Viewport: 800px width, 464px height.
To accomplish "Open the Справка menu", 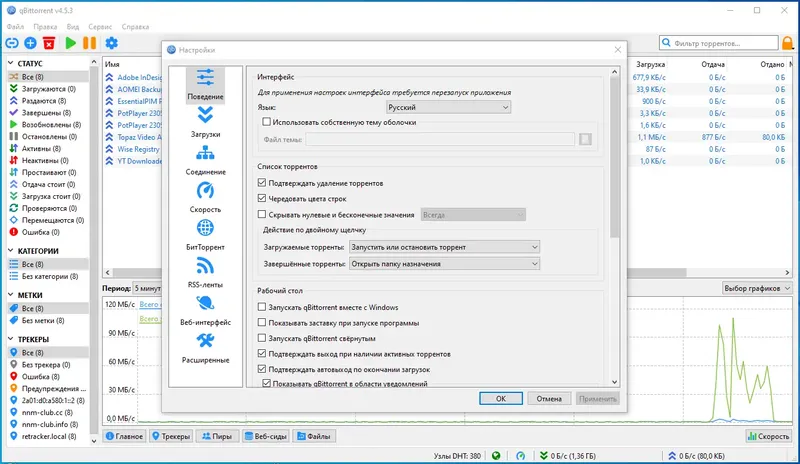I will (135, 27).
